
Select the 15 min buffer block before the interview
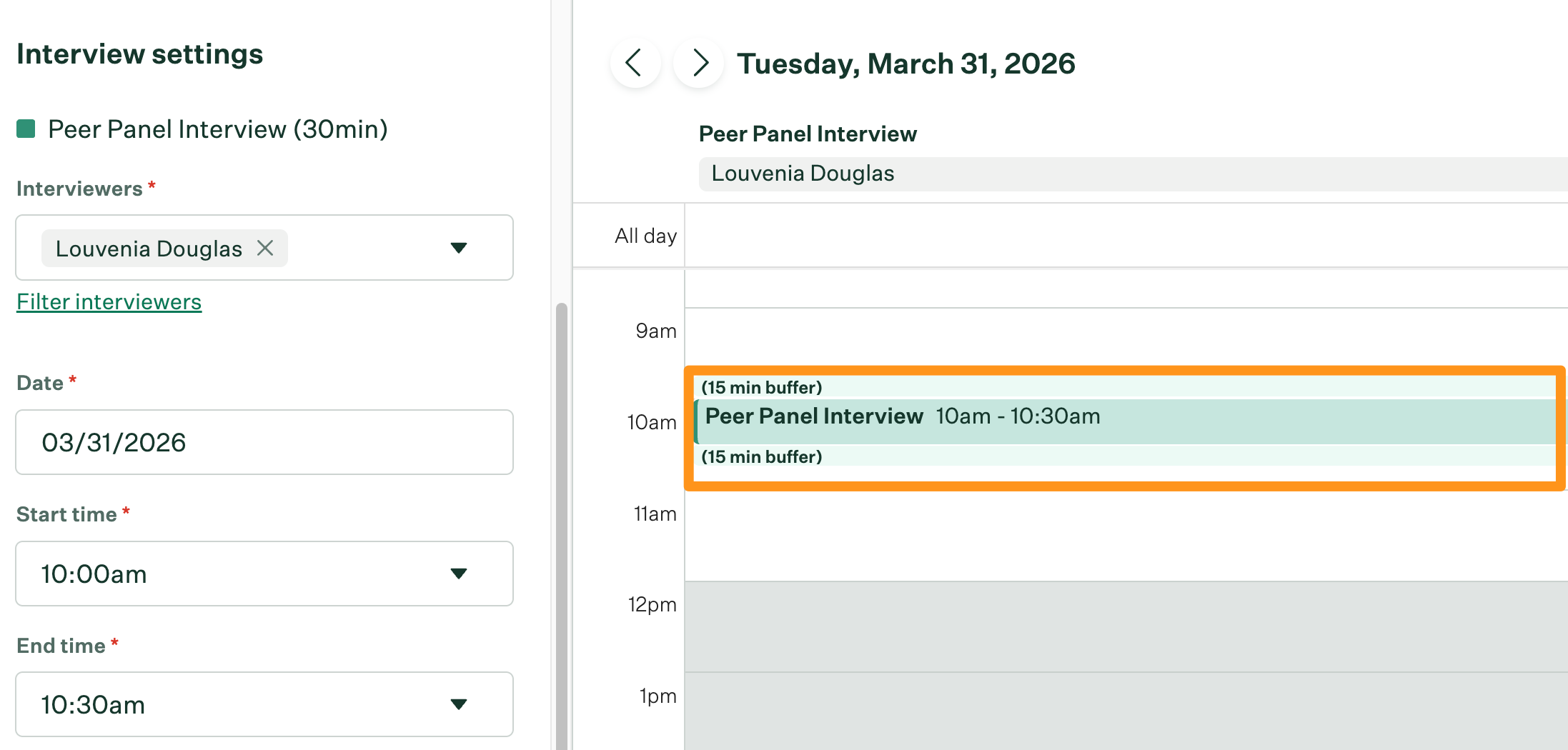(1001, 387)
